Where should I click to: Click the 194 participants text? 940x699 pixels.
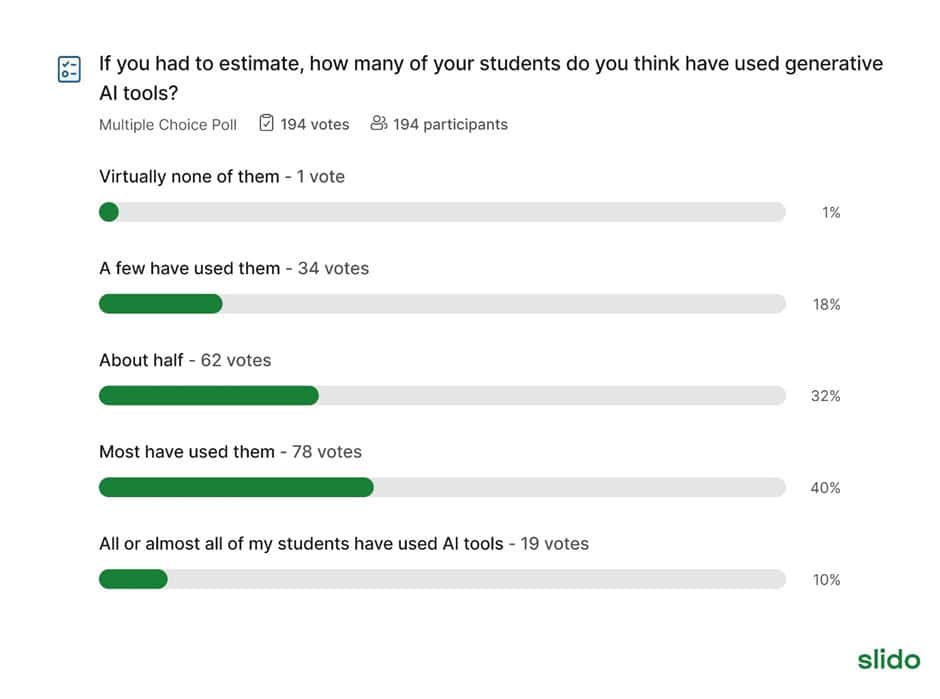[450, 124]
